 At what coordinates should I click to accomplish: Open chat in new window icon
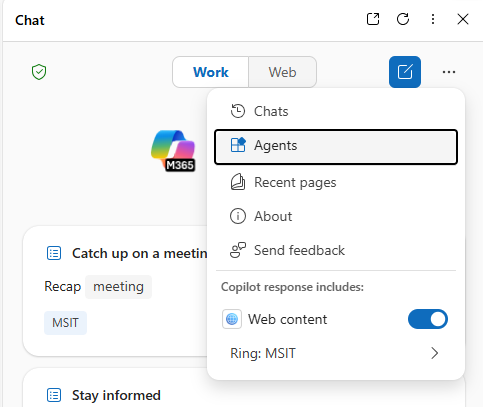coord(373,19)
